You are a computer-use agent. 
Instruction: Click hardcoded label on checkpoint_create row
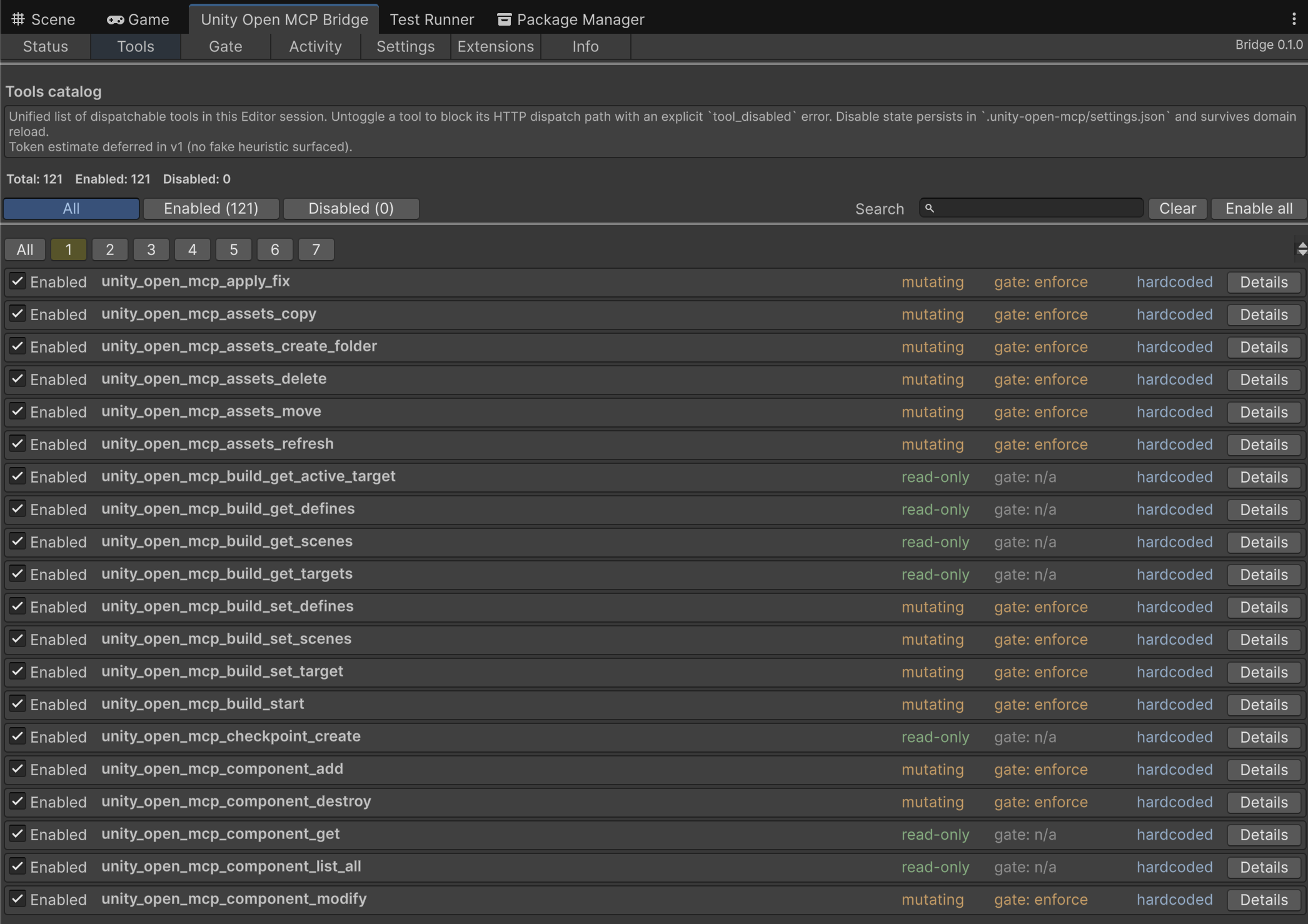[1175, 737]
